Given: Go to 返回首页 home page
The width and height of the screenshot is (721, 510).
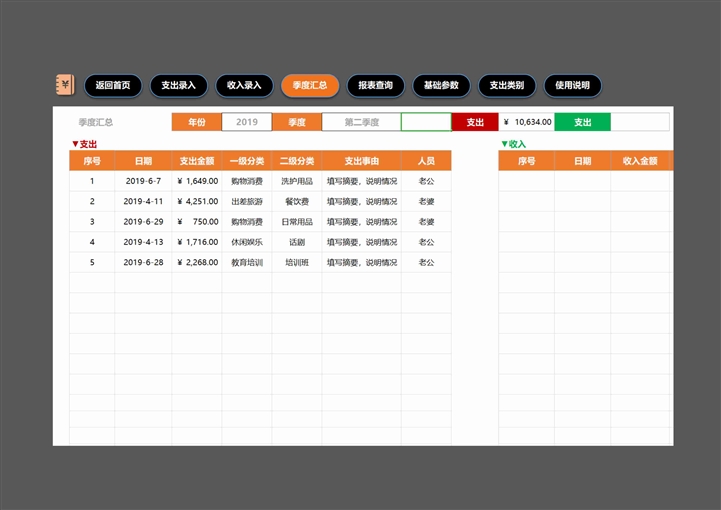Looking at the screenshot, I should [x=113, y=86].
